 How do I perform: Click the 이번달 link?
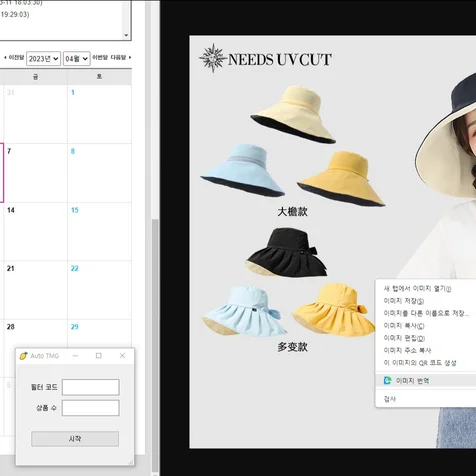[x=100, y=58]
